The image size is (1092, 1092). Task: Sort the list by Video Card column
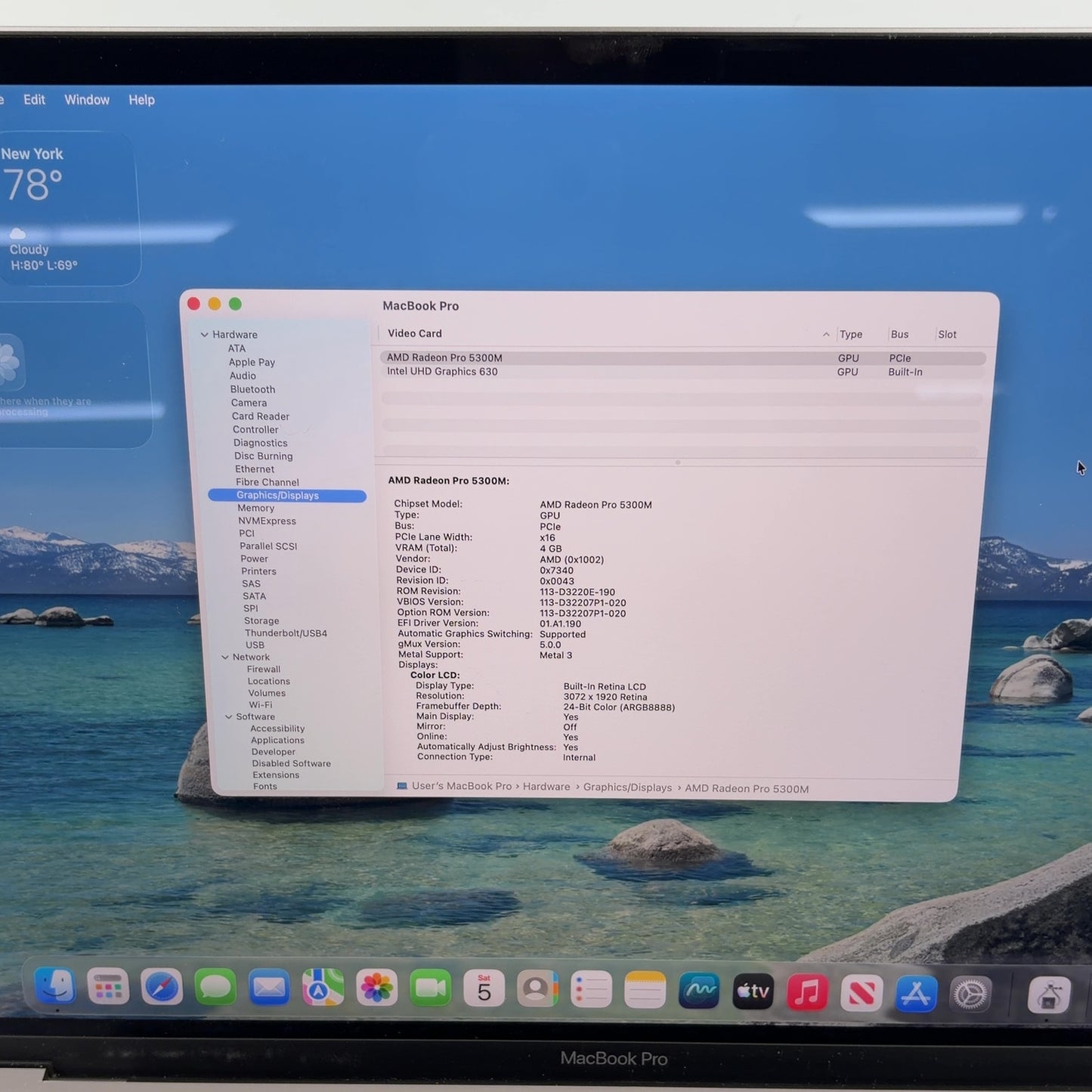click(415, 333)
